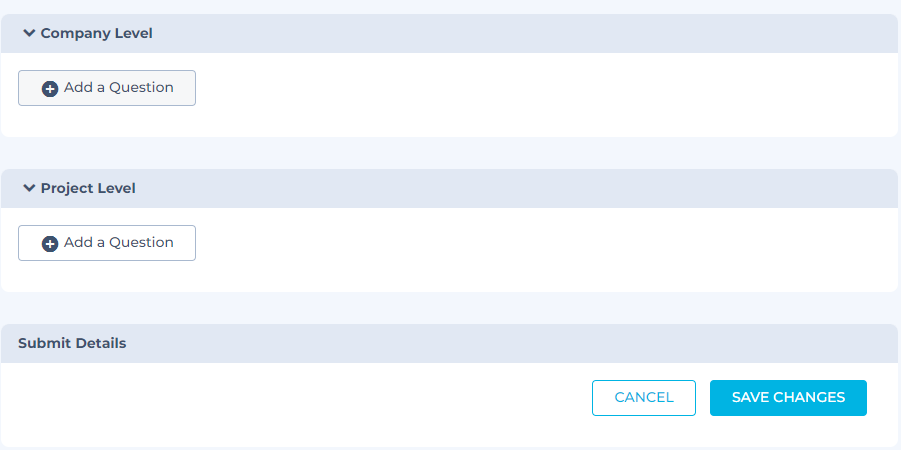Screen dimensions: 901x450
Task: Collapse the Company Level section chevron
Action: [29, 33]
